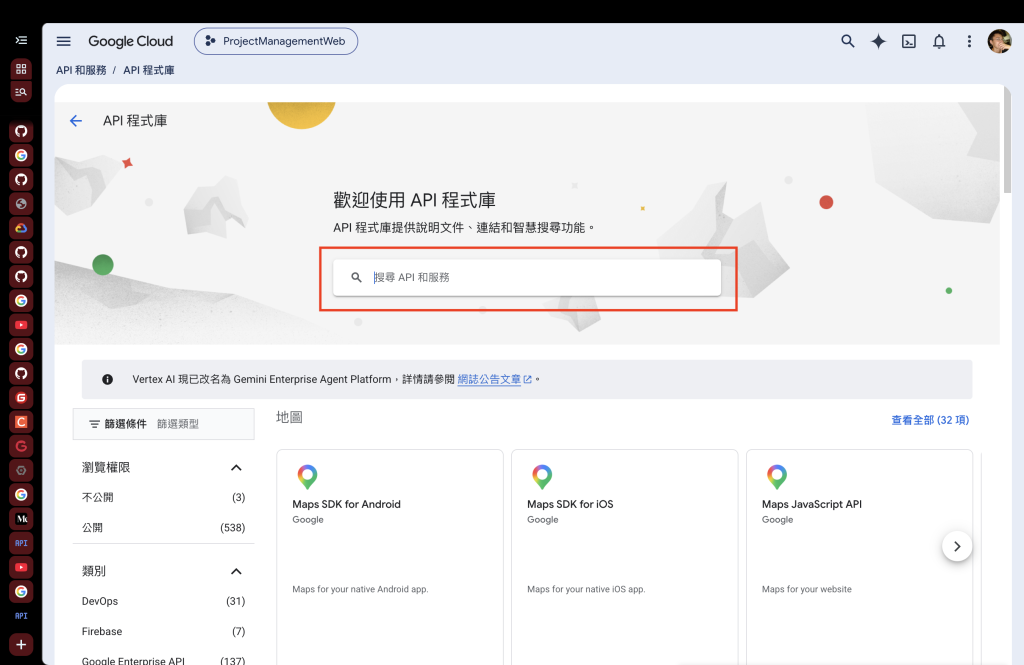Open the grid icon in browser sidebar

(21, 69)
